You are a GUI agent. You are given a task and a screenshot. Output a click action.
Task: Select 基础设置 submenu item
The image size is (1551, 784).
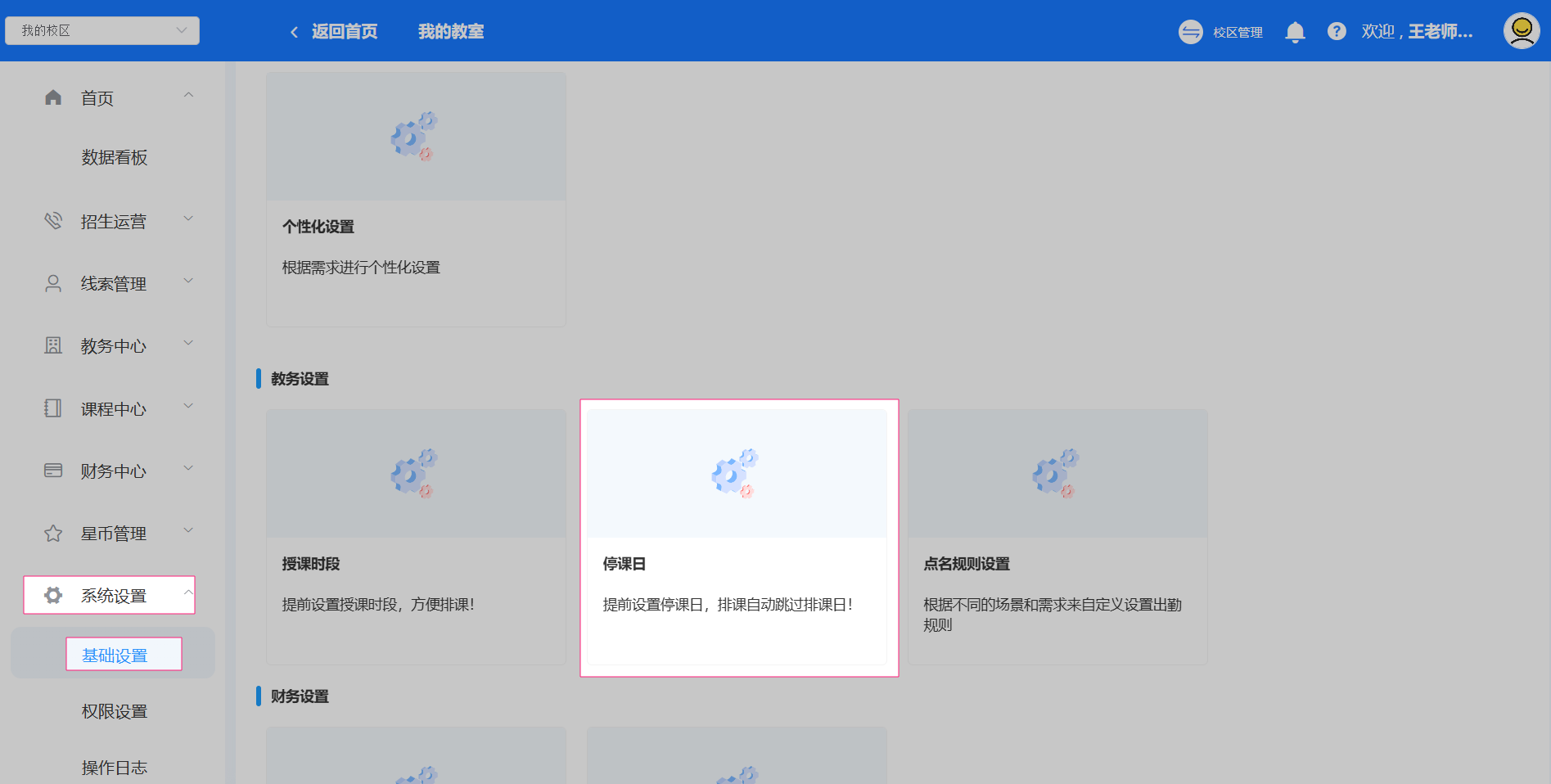(x=115, y=656)
